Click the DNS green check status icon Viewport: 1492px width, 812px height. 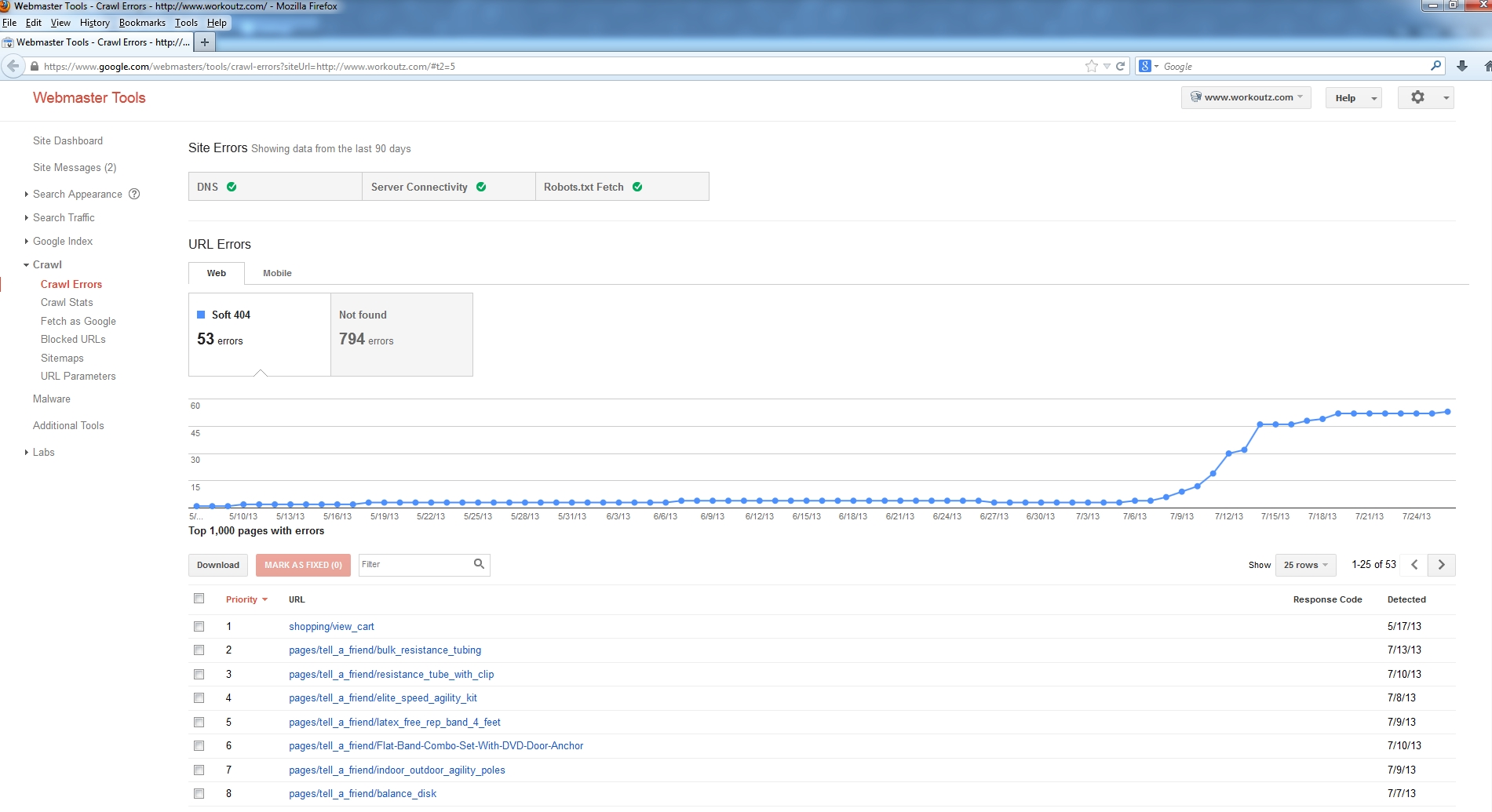point(232,187)
